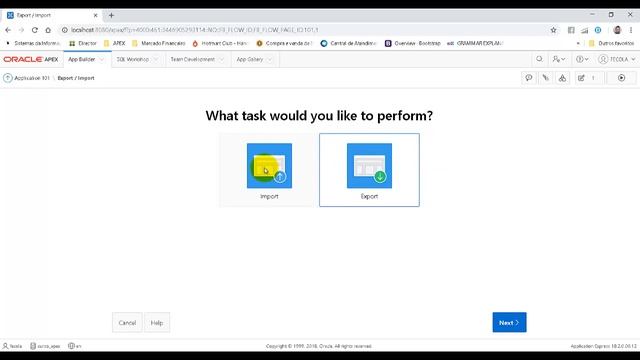This screenshot has width=640, height=360.
Task: Click the Cancel button
Action: [x=127, y=322]
